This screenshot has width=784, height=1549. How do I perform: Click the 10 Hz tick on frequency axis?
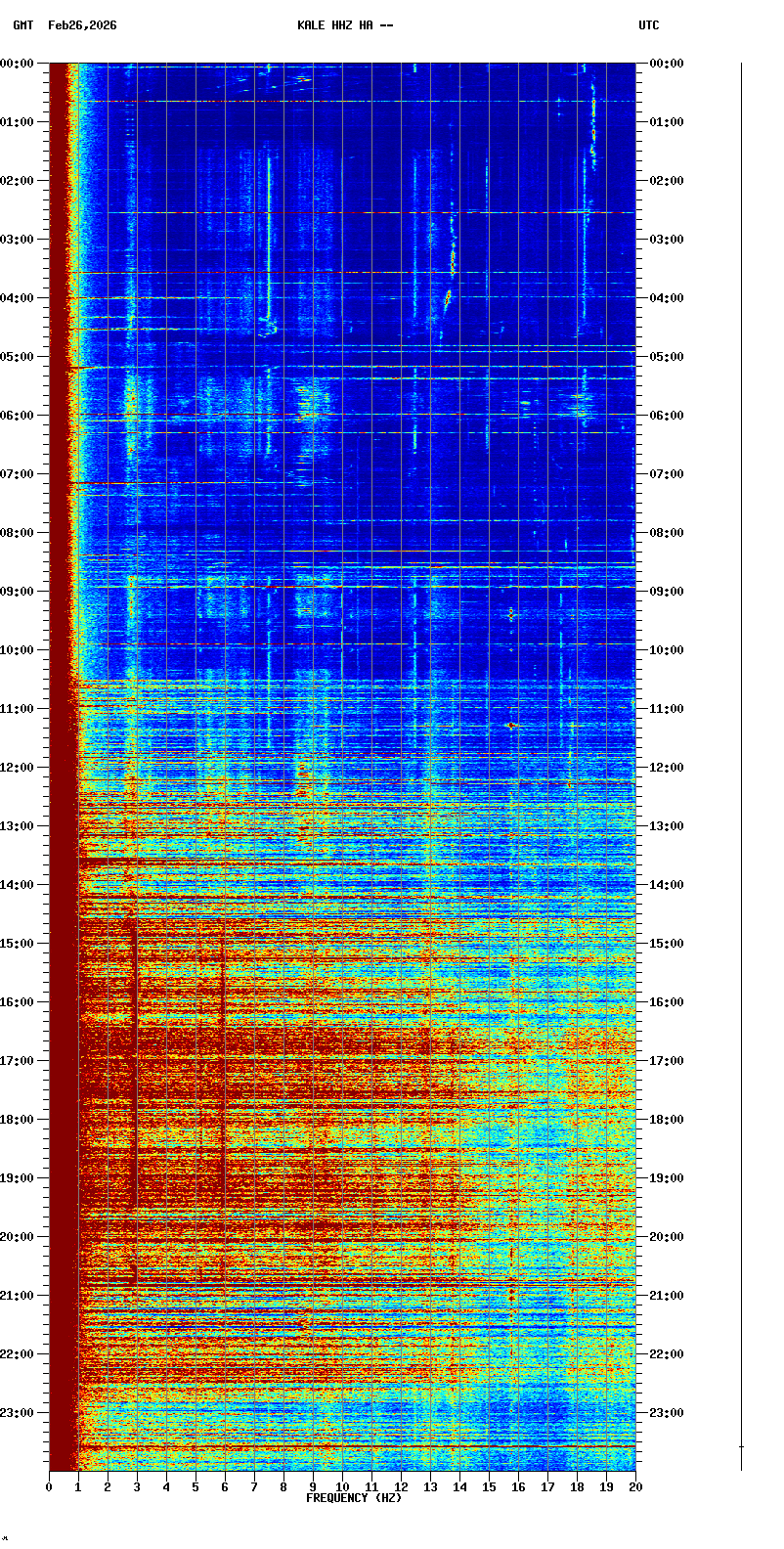pos(342,1487)
